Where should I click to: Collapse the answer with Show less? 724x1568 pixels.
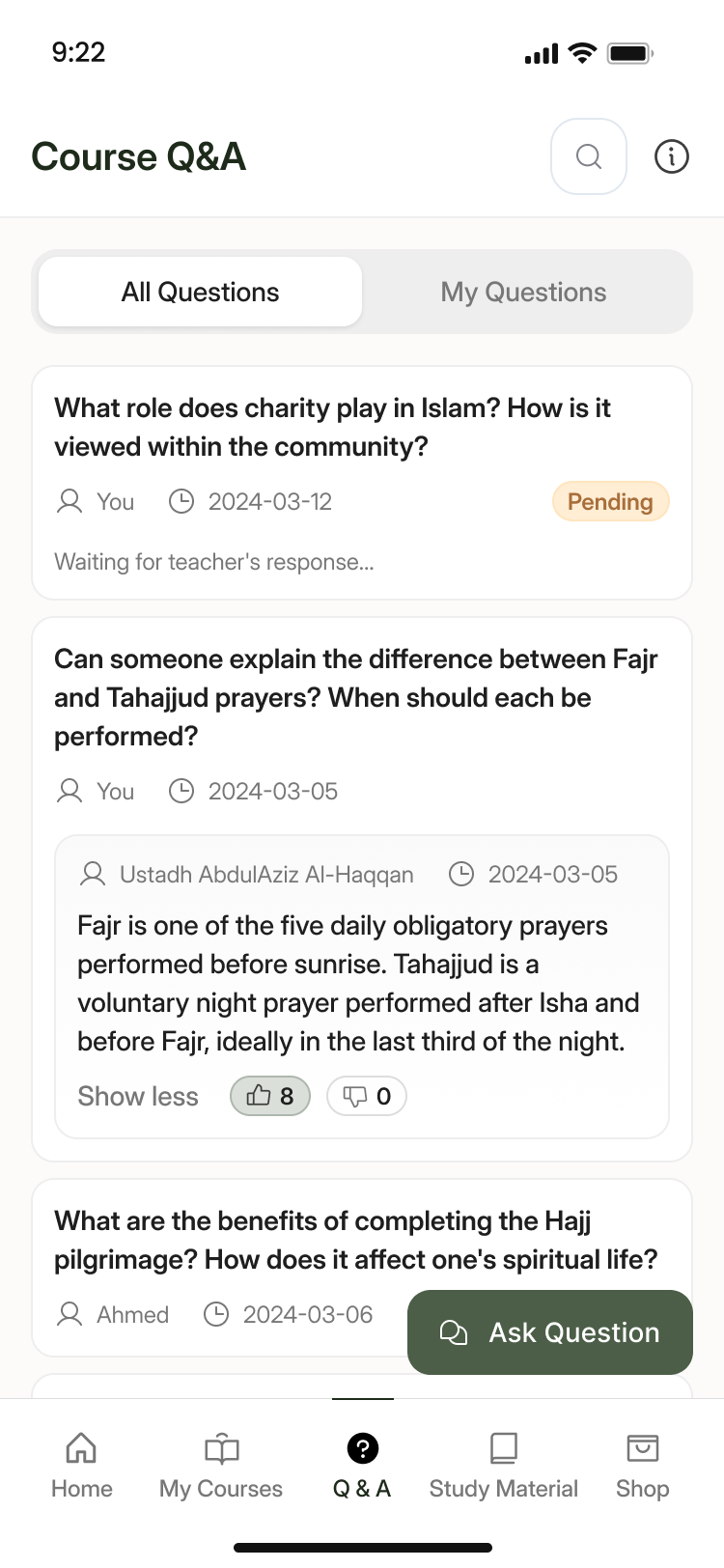tap(138, 1097)
